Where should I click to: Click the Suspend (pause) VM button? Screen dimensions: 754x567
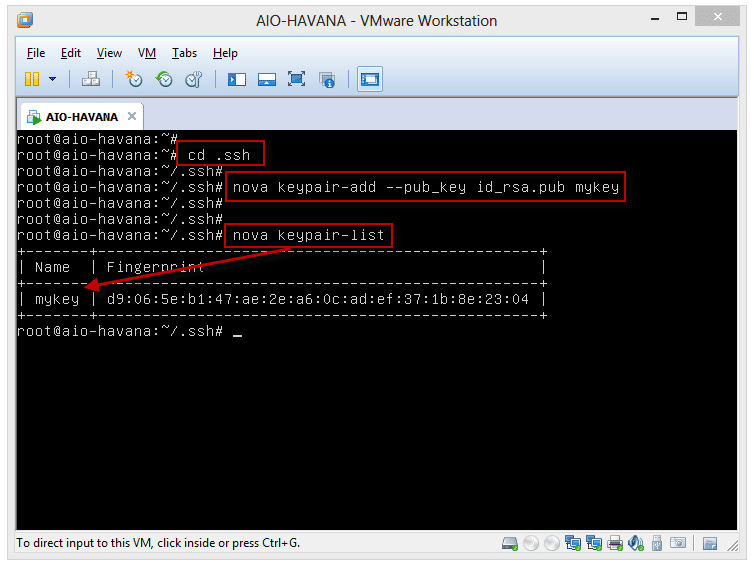click(32, 79)
